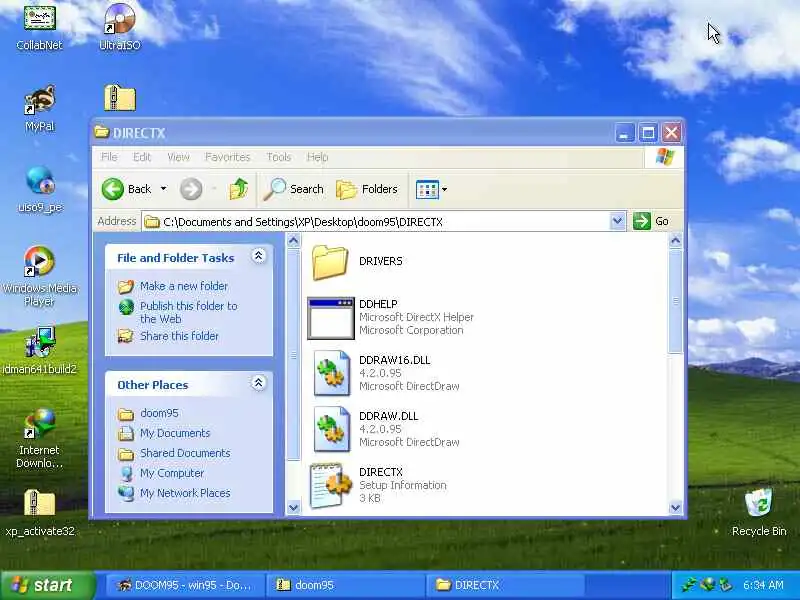
Task: Go up one folder level
Action: click(x=238, y=189)
